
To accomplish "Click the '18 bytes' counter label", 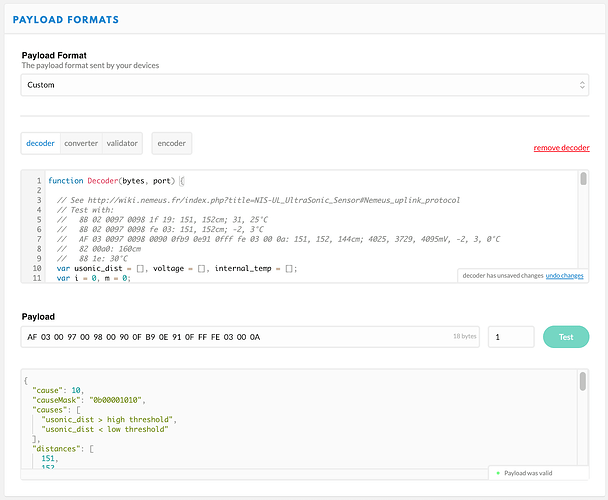I will tap(465, 336).
